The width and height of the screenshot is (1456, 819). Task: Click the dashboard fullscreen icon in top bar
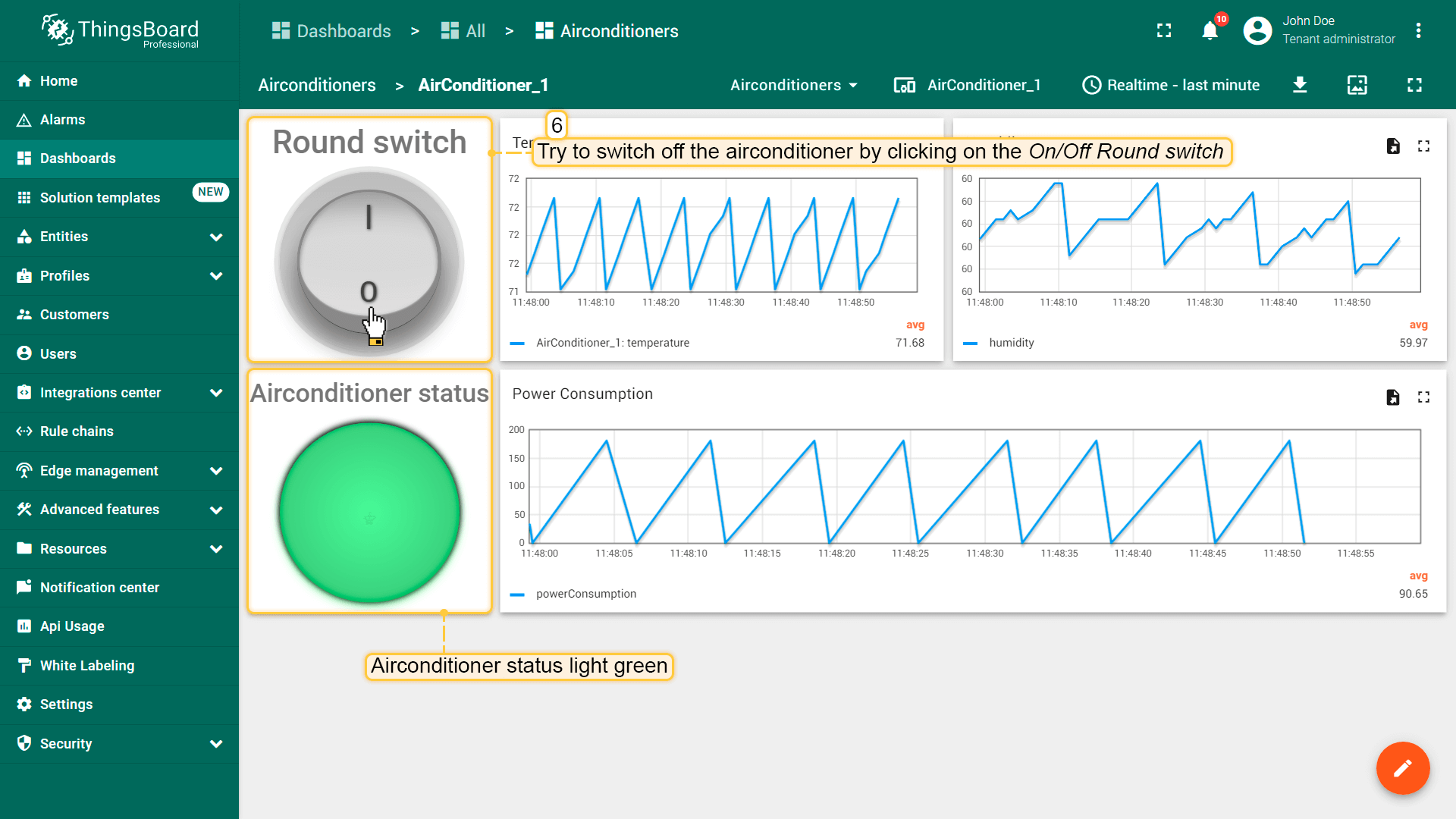(1414, 85)
